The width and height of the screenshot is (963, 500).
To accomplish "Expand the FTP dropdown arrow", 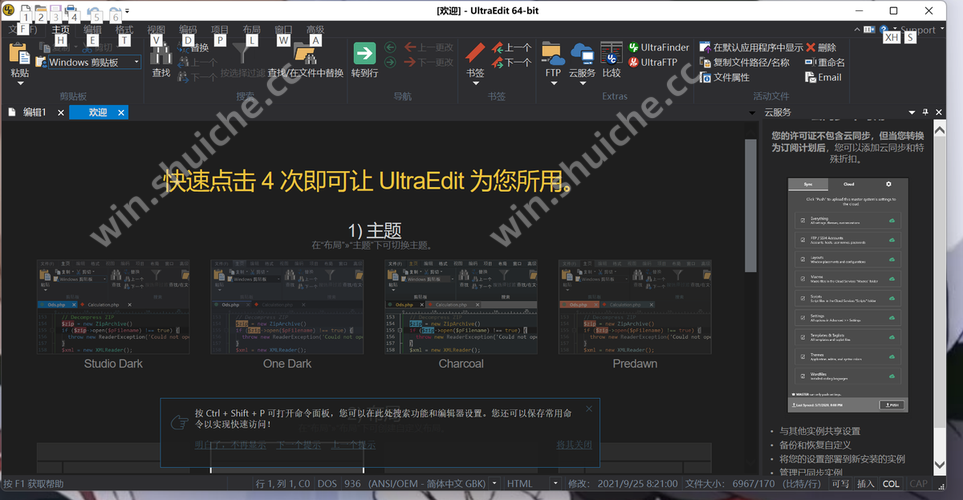I will click(x=553, y=83).
